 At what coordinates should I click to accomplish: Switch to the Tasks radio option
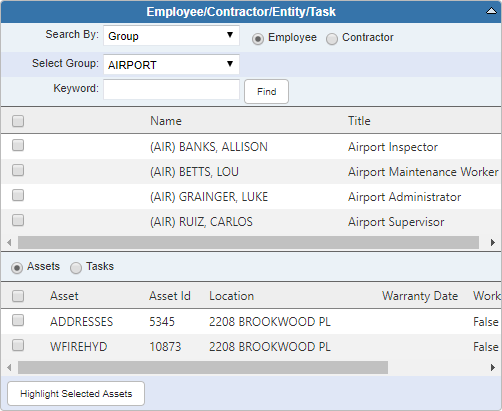click(76, 268)
